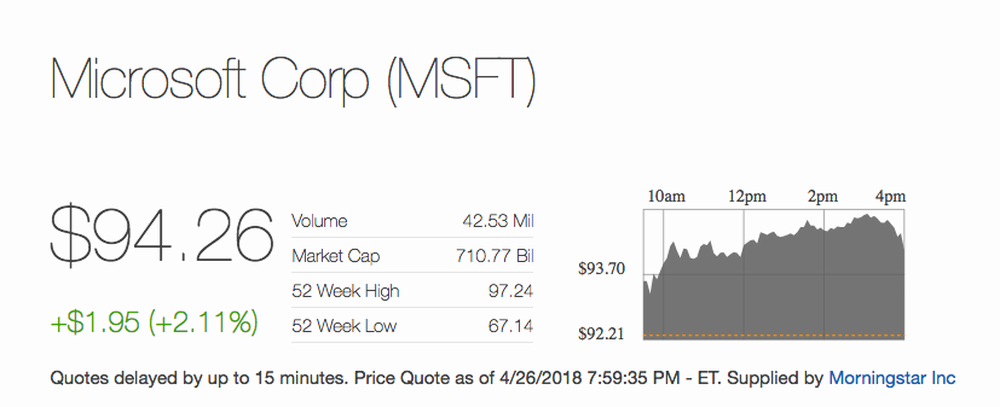This screenshot has width=1000, height=407.
Task: Click the 67.14 low value
Action: 510,326
